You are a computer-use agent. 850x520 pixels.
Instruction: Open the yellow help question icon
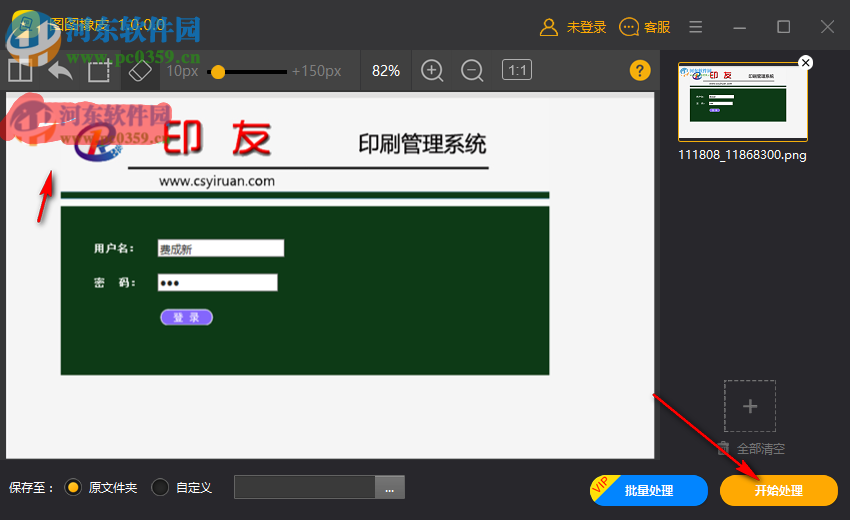[x=640, y=70]
